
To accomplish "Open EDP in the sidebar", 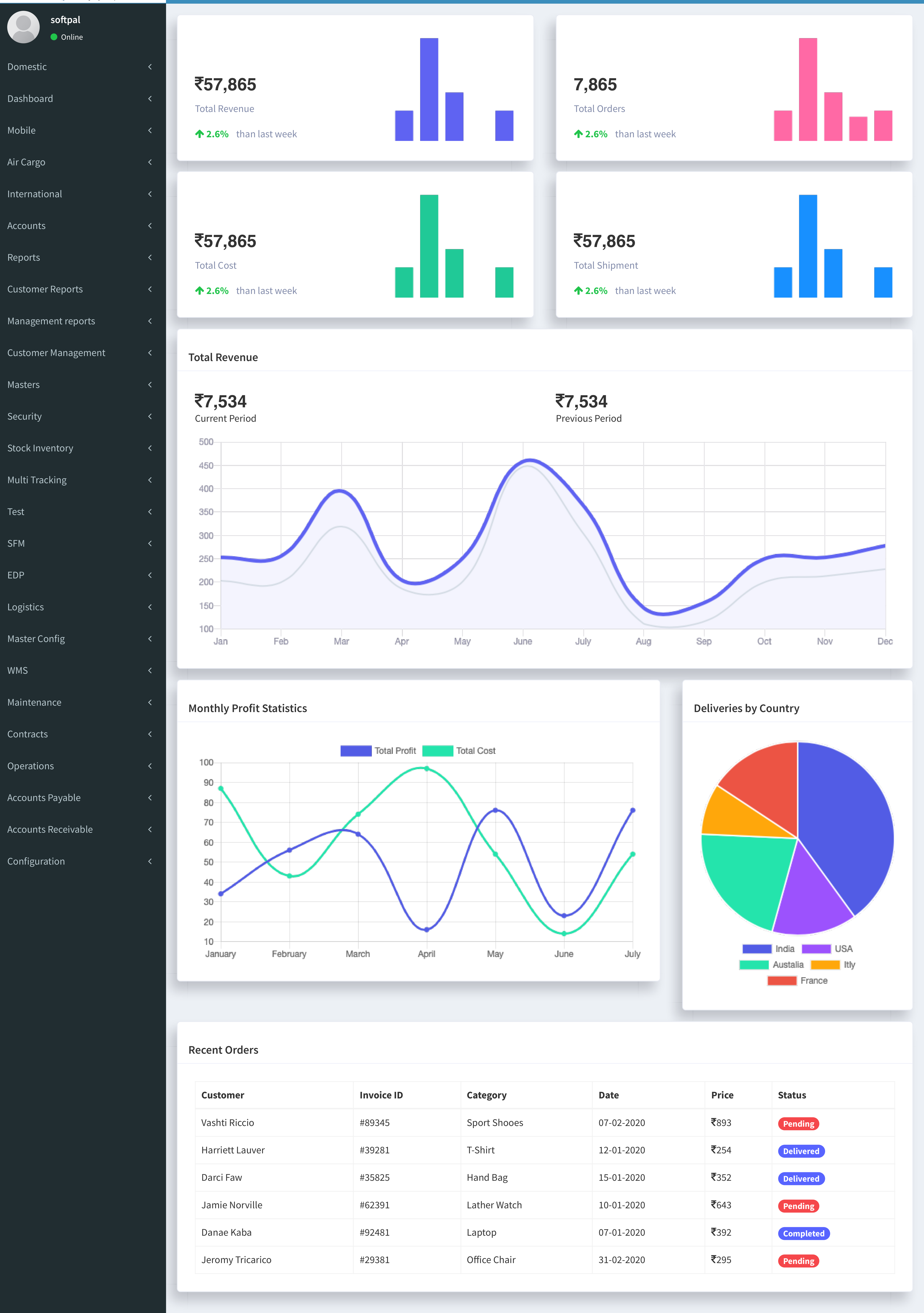I will click(x=83, y=575).
